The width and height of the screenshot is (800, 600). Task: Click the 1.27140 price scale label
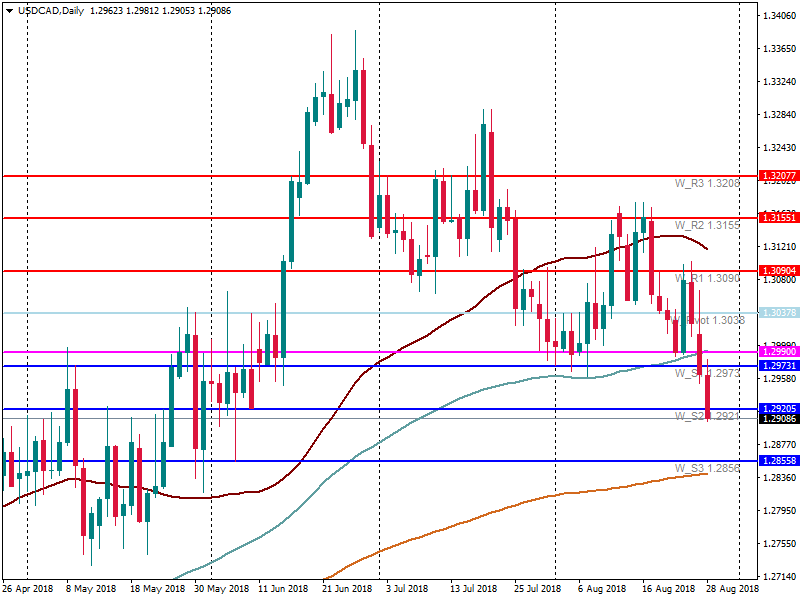[x=779, y=577]
